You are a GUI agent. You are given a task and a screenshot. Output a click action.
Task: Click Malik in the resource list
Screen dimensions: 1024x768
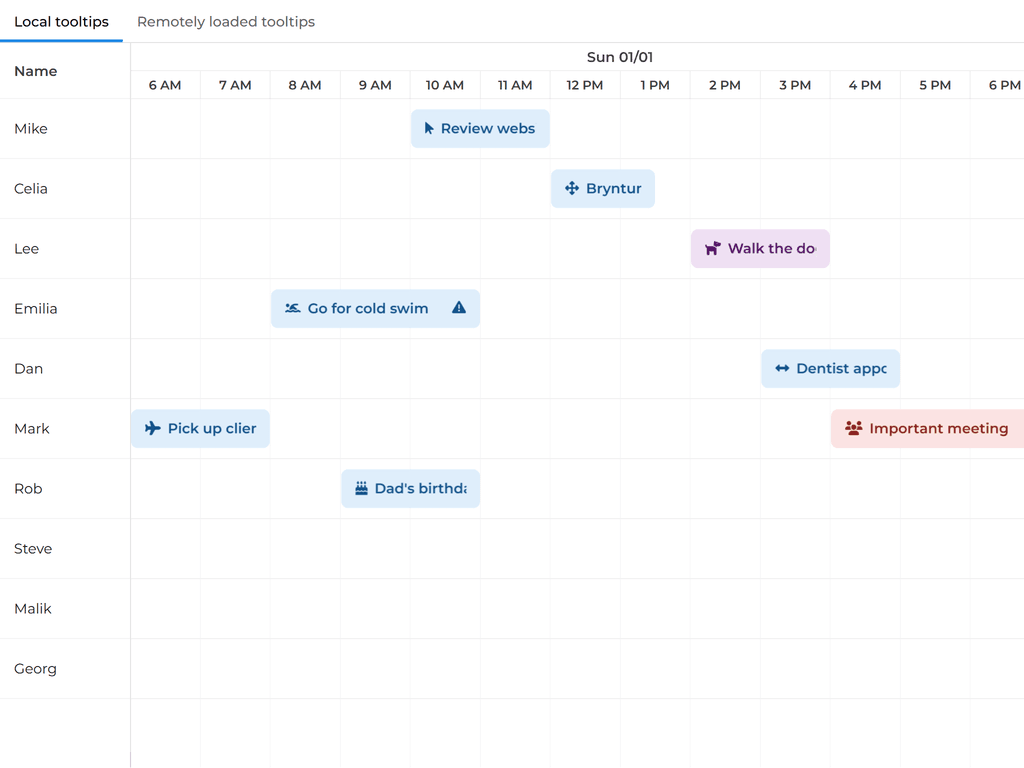33,609
